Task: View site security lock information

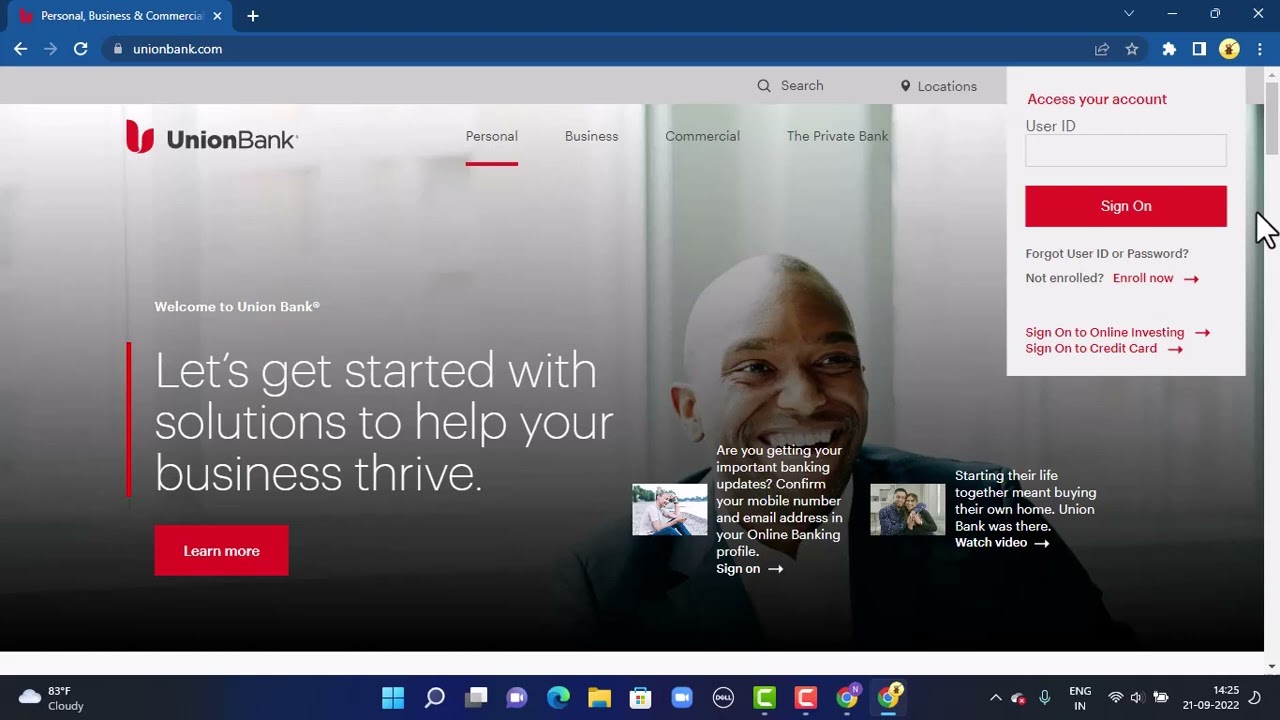Action: click(118, 49)
